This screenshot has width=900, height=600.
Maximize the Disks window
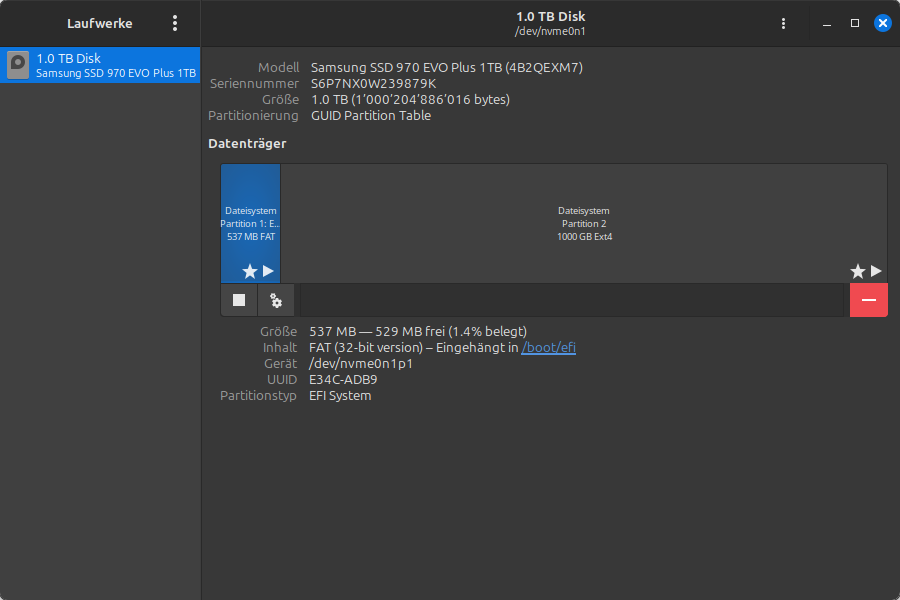pos(855,23)
